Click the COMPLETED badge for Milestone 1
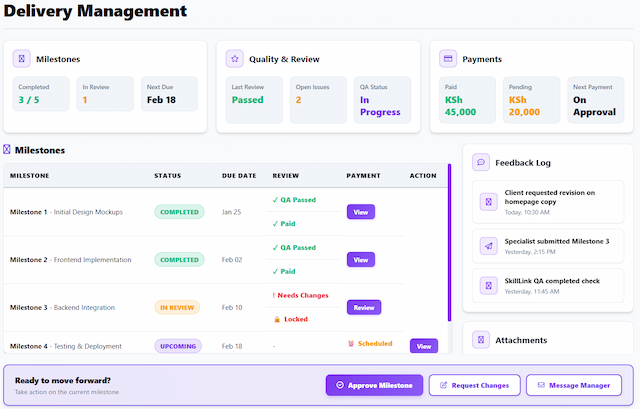640x409 pixels. click(x=179, y=212)
